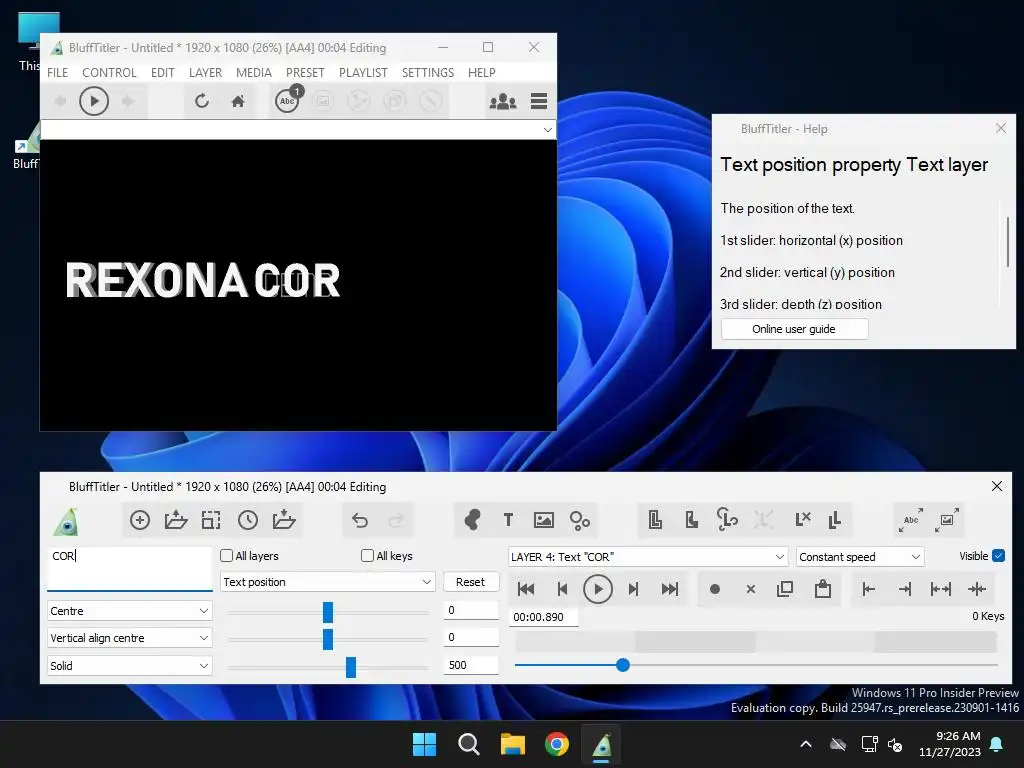Enable the All layers checkbox
The width and height of the screenshot is (1024, 768).
pyautogui.click(x=227, y=556)
